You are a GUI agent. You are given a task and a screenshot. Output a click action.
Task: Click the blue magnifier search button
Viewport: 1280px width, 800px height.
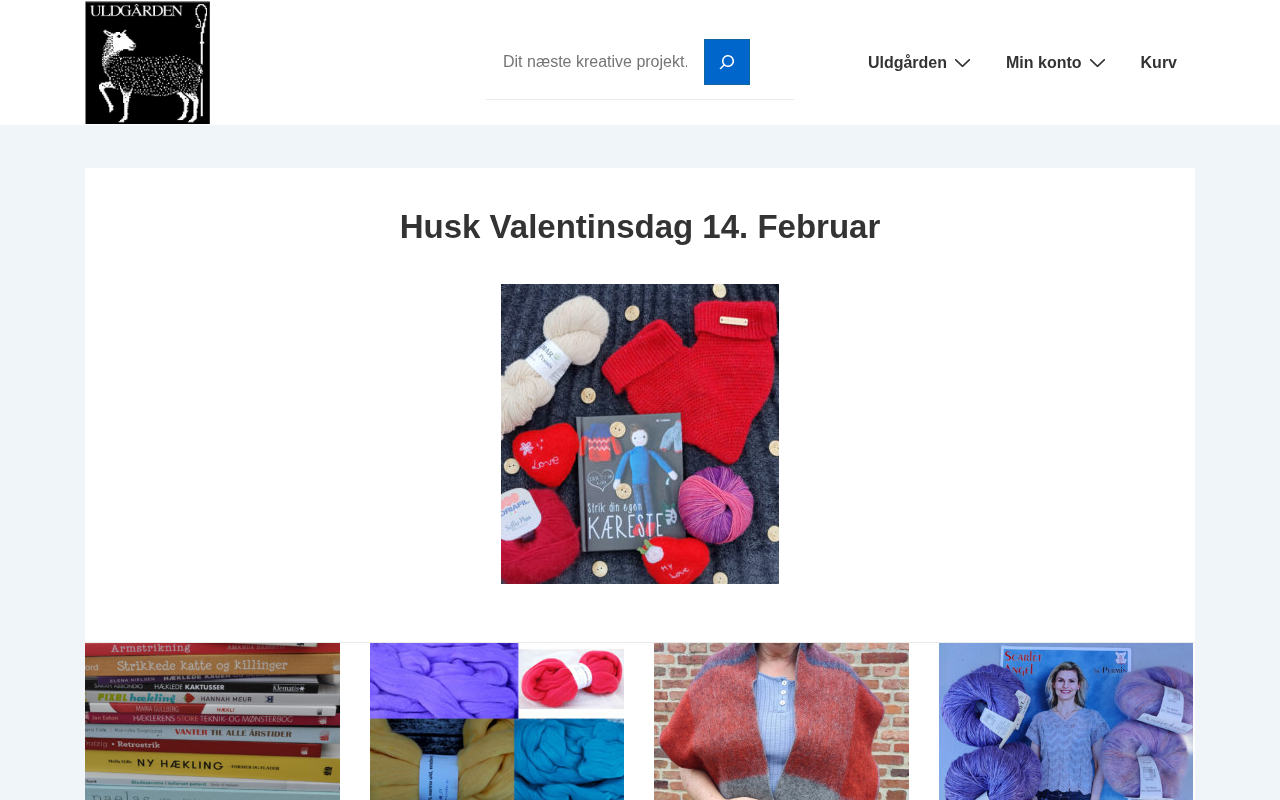coord(727,62)
